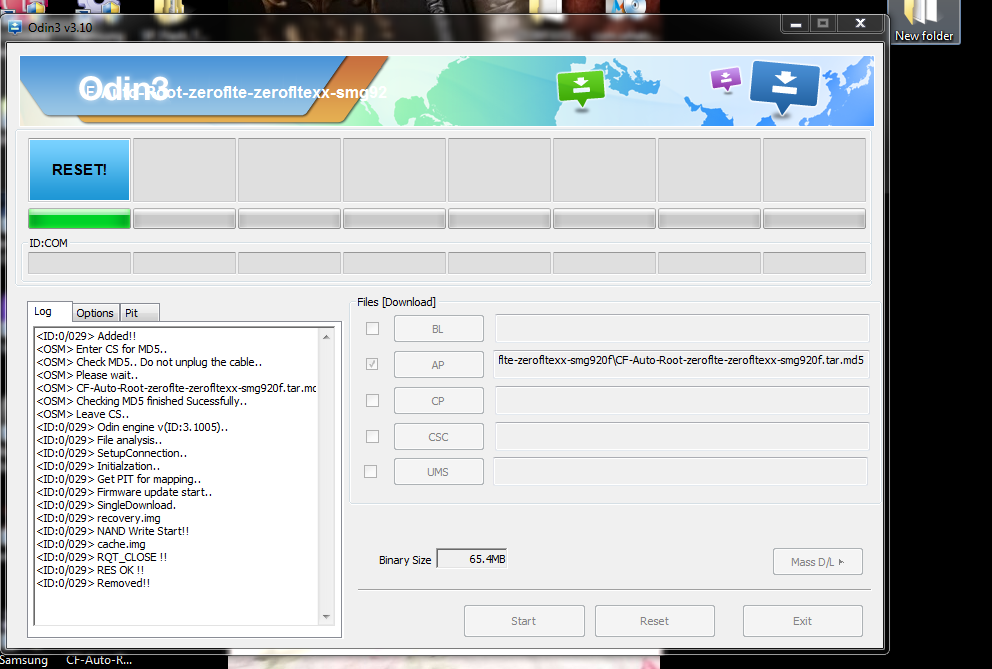Click the CSC file button
The height and width of the screenshot is (669, 992).
(x=438, y=437)
